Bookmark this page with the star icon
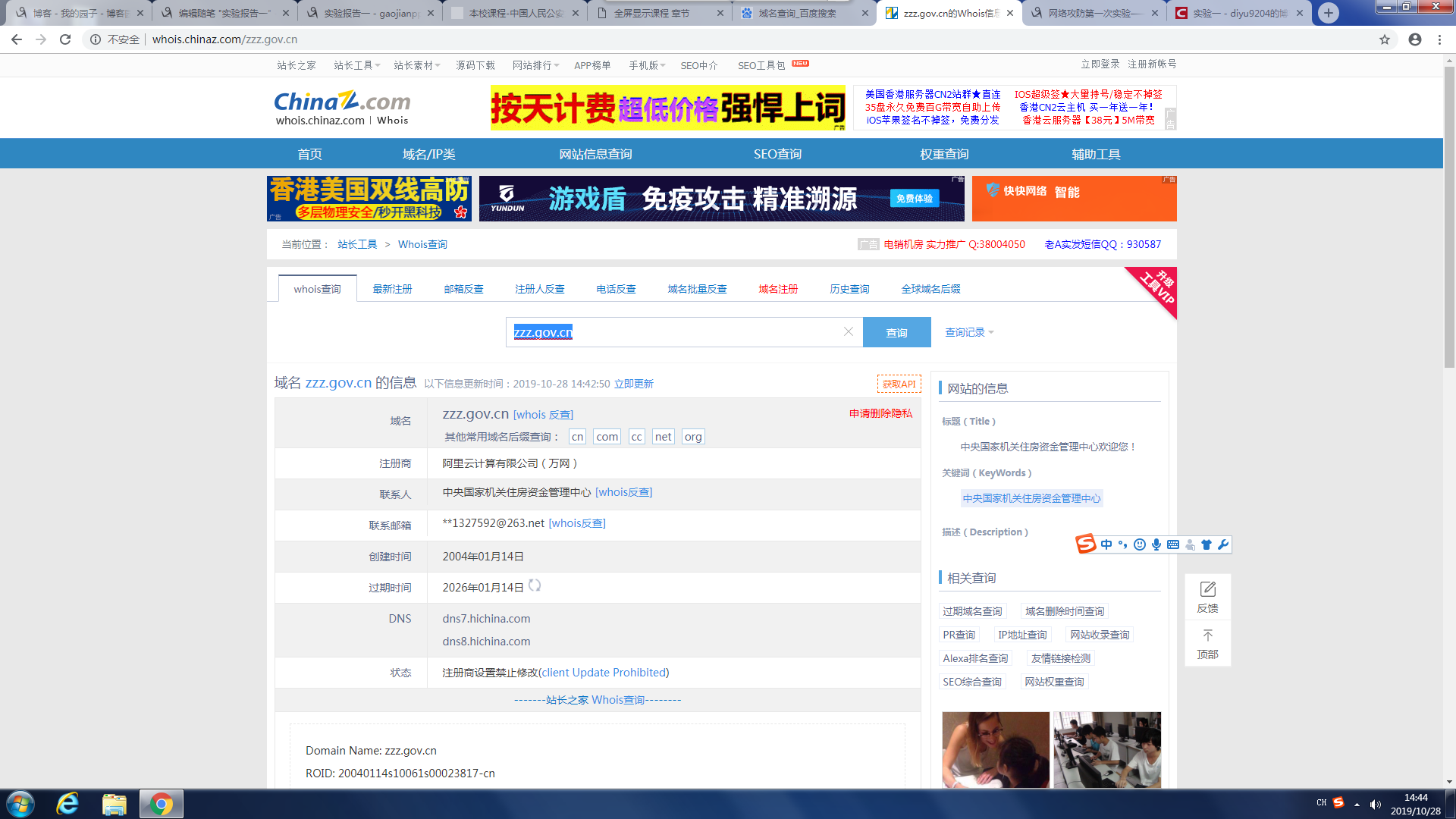 pyautogui.click(x=1385, y=39)
